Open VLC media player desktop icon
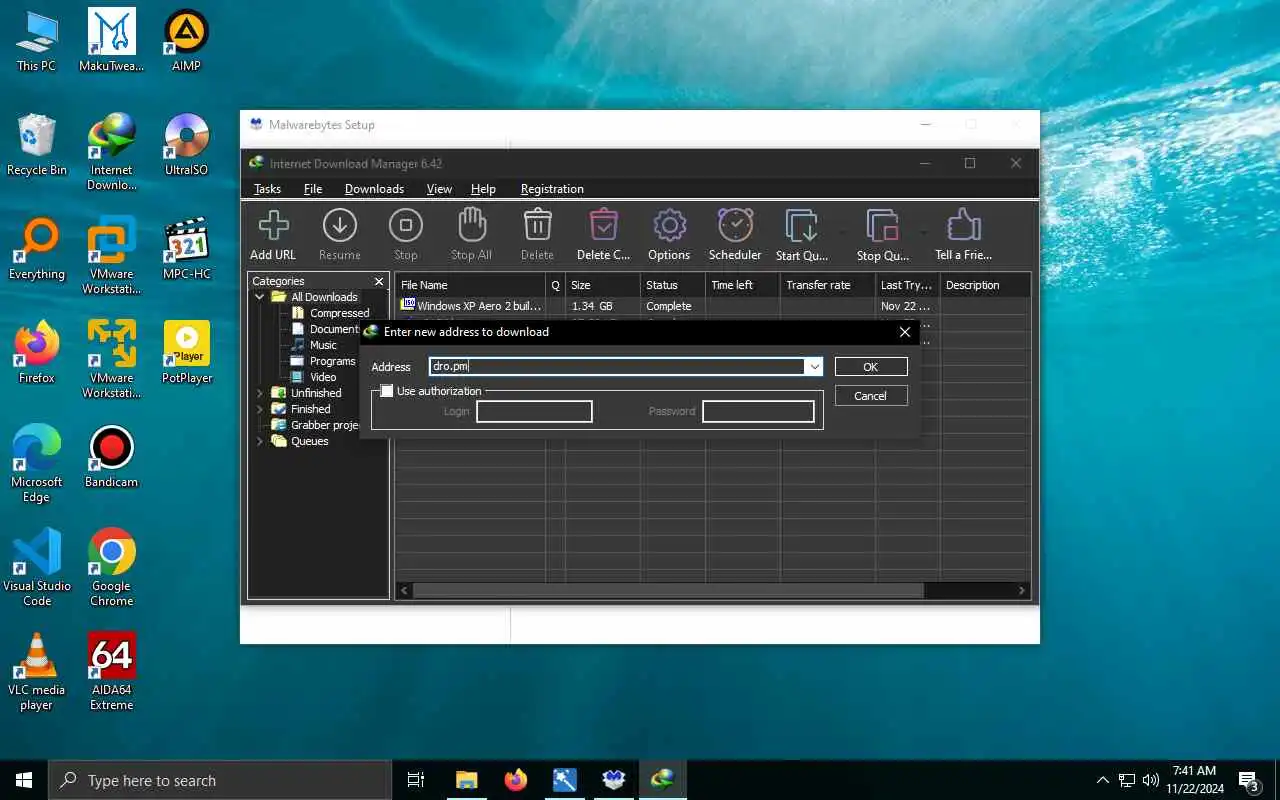 tap(37, 671)
